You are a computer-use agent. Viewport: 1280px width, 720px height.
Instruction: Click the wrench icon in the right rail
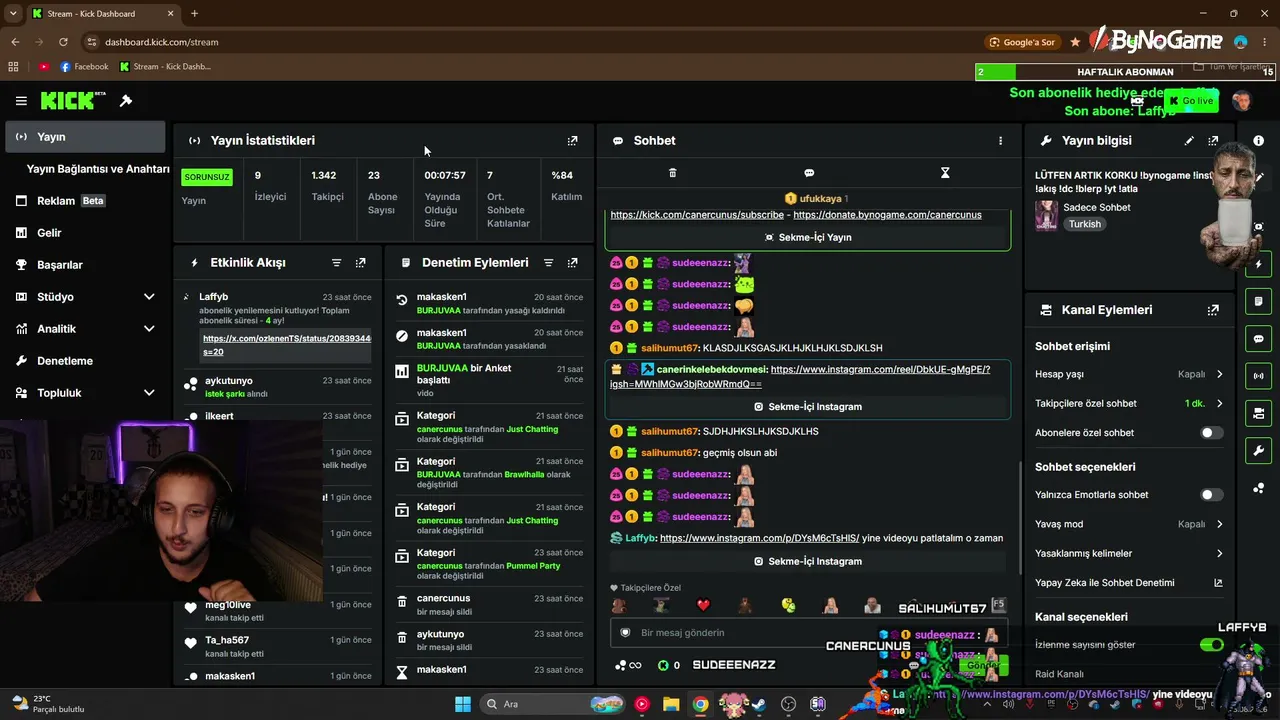(1258, 450)
